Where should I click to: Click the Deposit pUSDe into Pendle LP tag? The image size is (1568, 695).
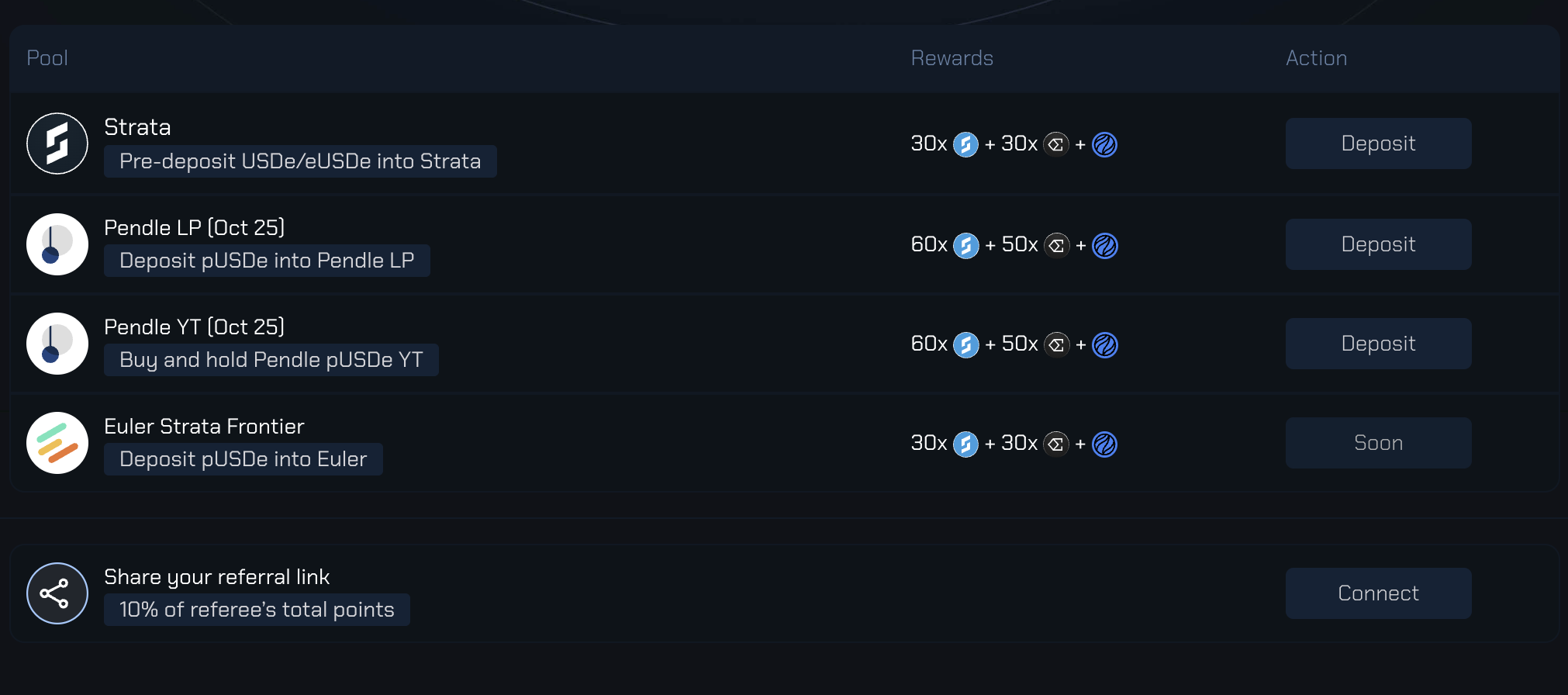[267, 261]
